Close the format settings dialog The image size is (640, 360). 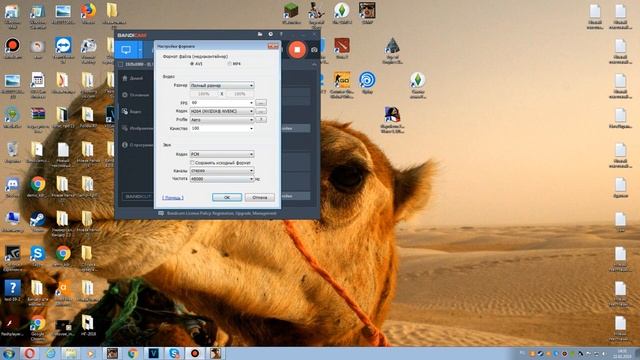[273, 46]
